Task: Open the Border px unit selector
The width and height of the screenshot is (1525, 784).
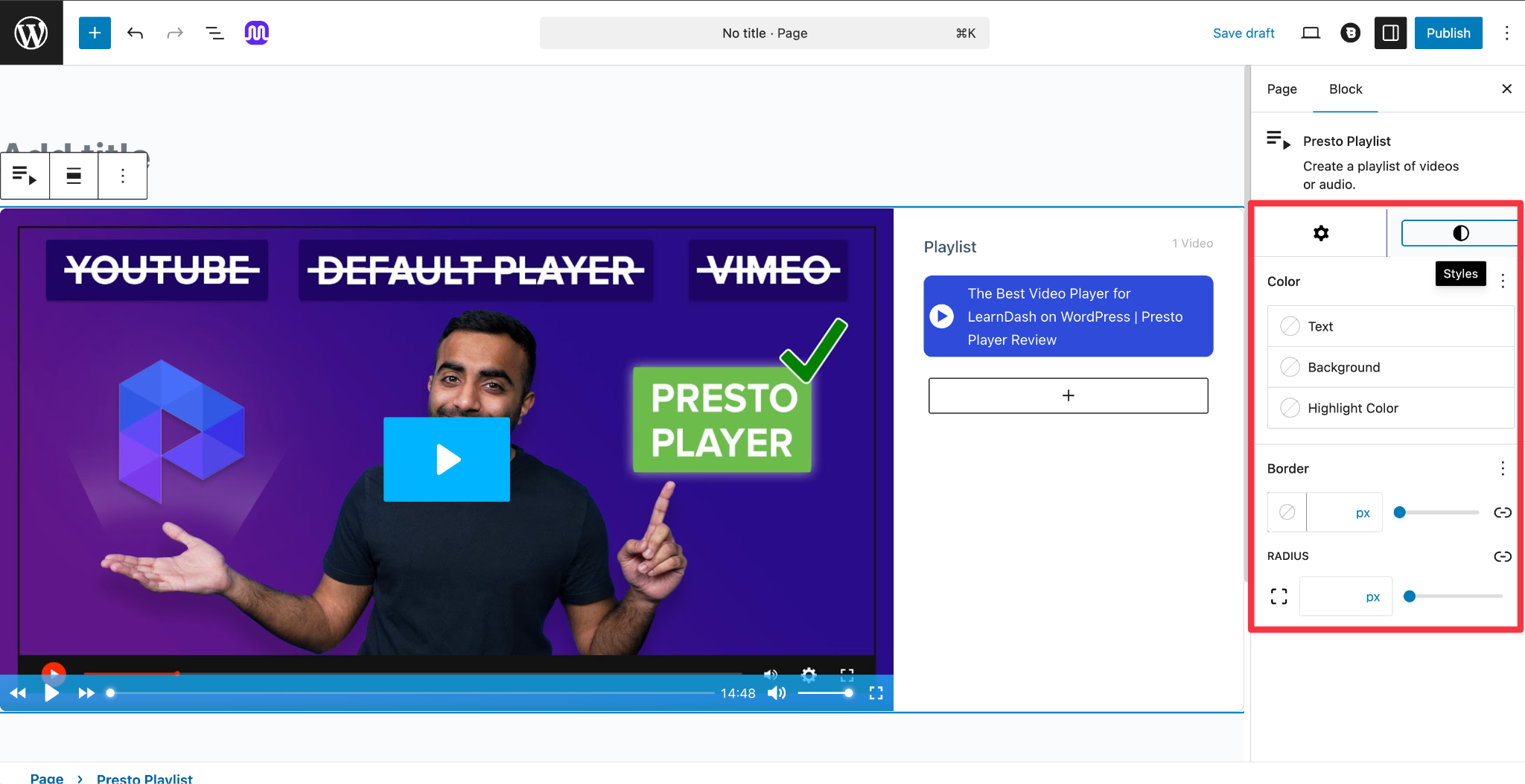Action: (x=1362, y=512)
